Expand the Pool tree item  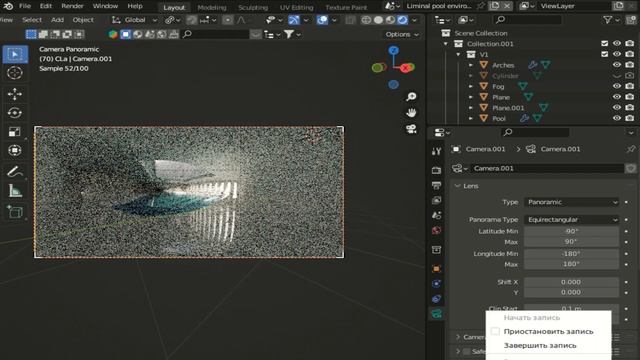(471, 118)
